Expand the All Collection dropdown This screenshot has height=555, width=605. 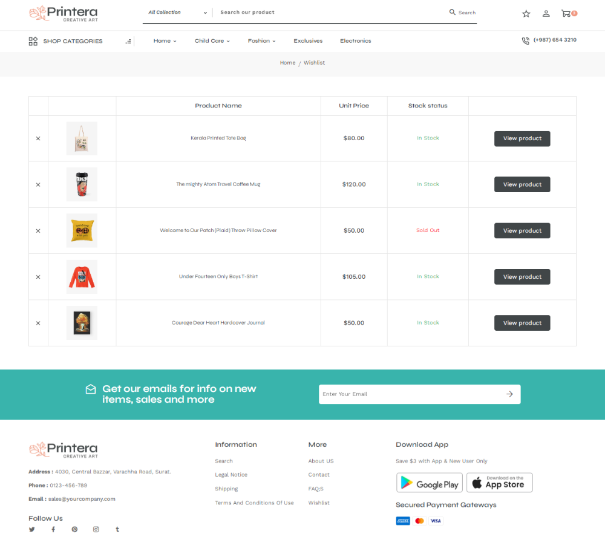[178, 12]
